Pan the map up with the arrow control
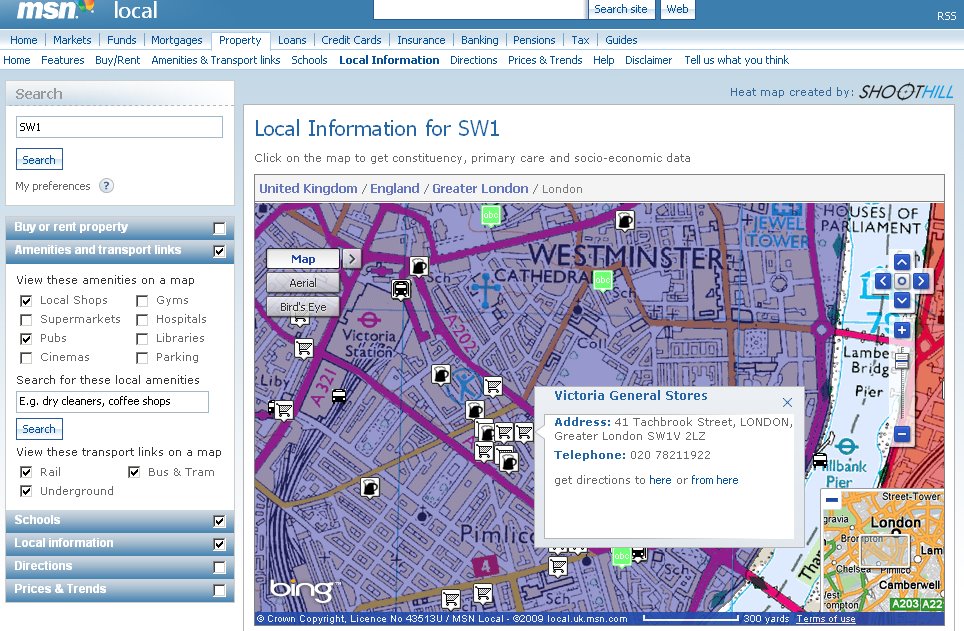The width and height of the screenshot is (964, 631). tap(901, 263)
